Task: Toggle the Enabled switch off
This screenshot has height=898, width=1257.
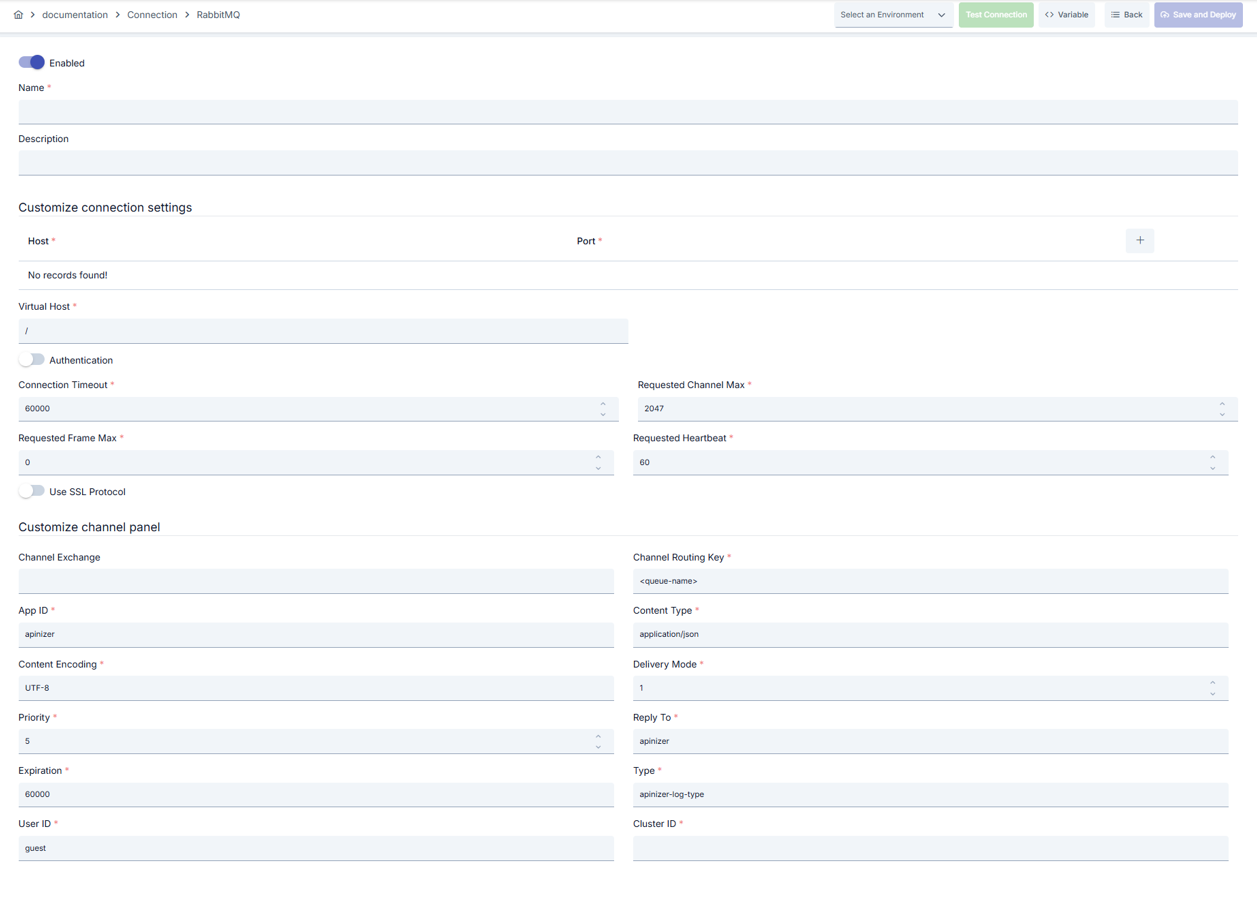Action: click(x=32, y=62)
